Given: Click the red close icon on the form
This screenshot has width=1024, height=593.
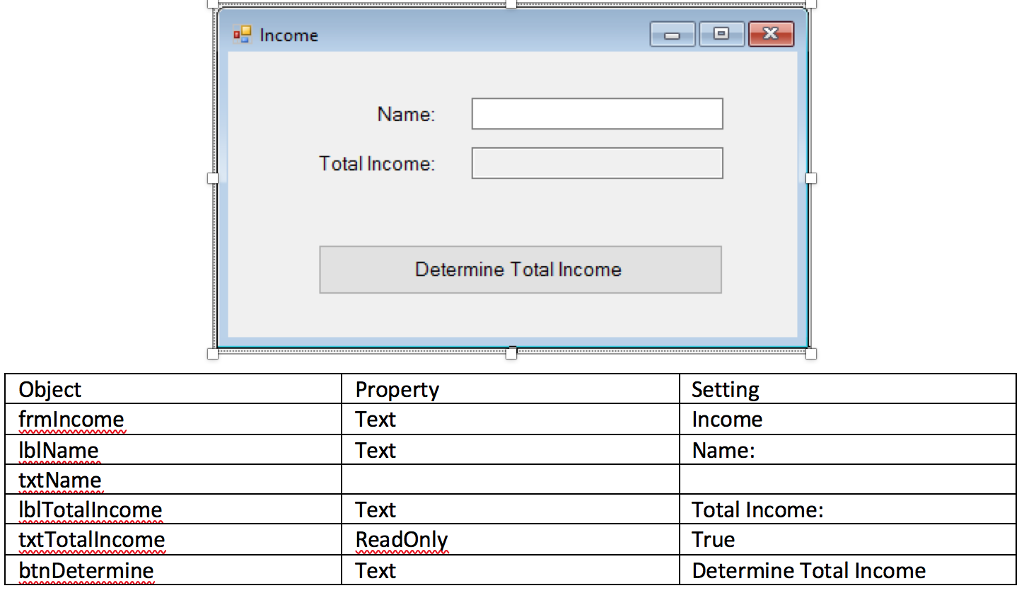Looking at the screenshot, I should [770, 33].
